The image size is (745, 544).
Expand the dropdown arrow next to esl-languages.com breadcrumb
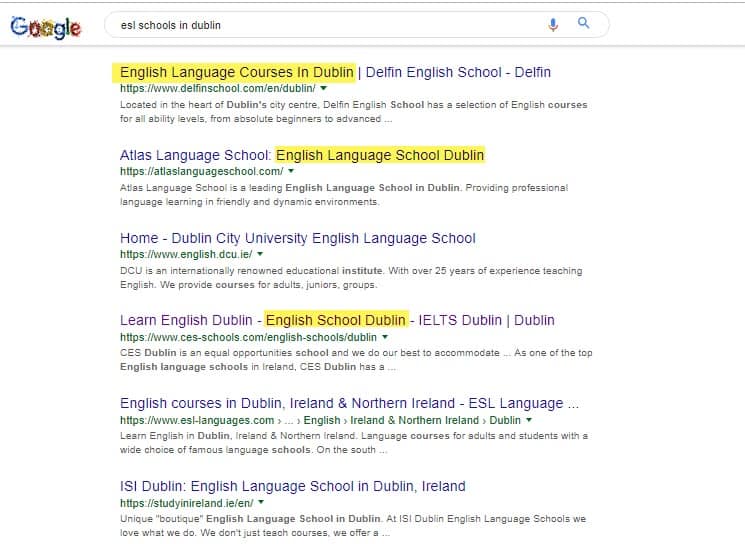pyautogui.click(x=529, y=420)
